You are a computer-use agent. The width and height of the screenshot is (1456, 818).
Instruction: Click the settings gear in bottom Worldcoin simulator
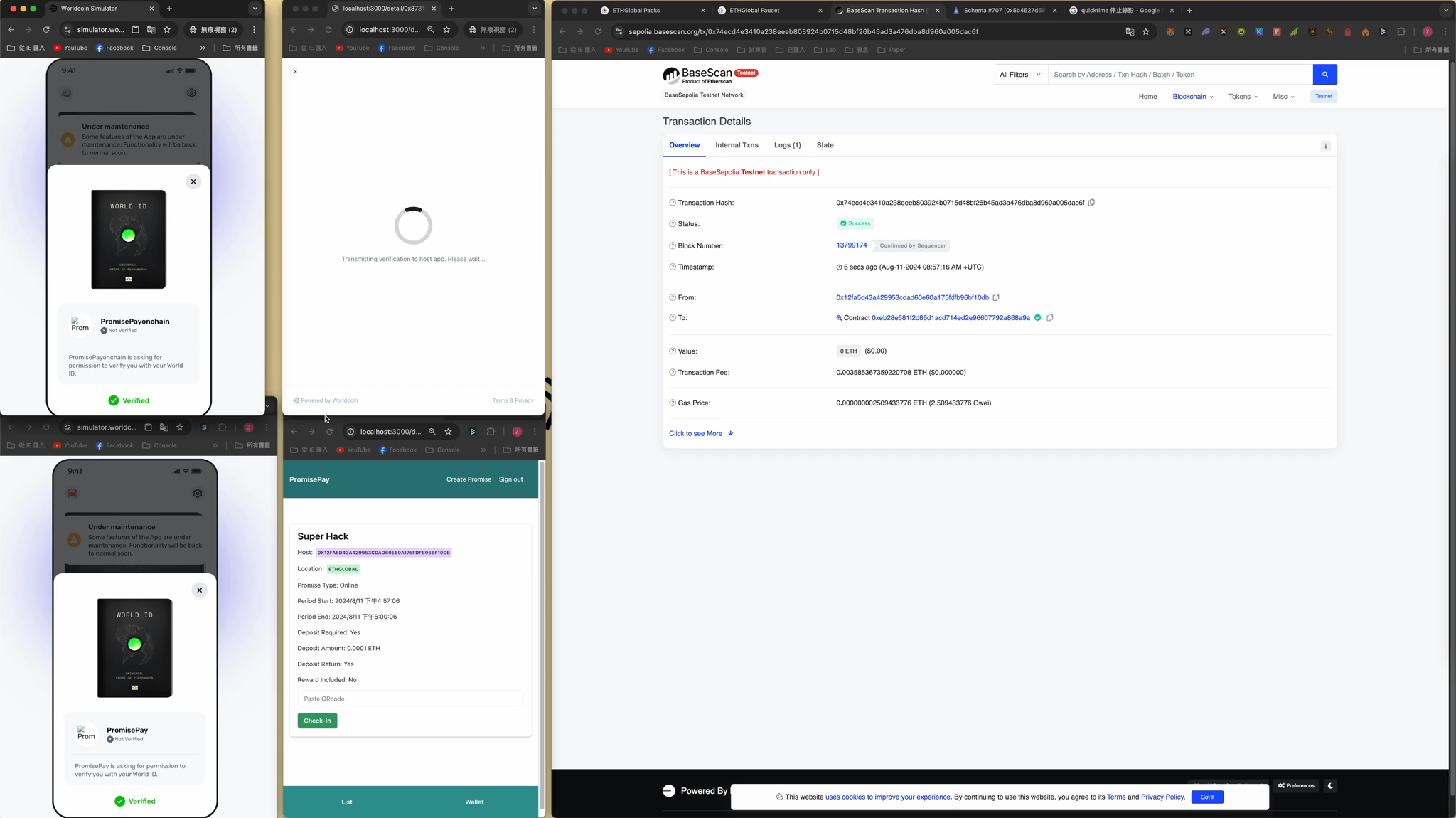coord(198,494)
